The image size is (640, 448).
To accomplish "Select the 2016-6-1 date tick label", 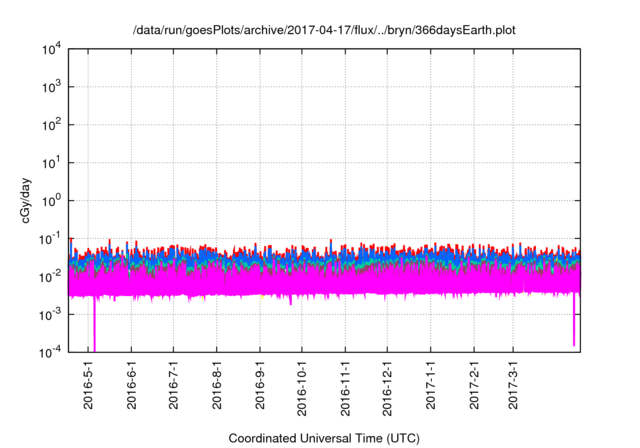I will click(x=131, y=385).
